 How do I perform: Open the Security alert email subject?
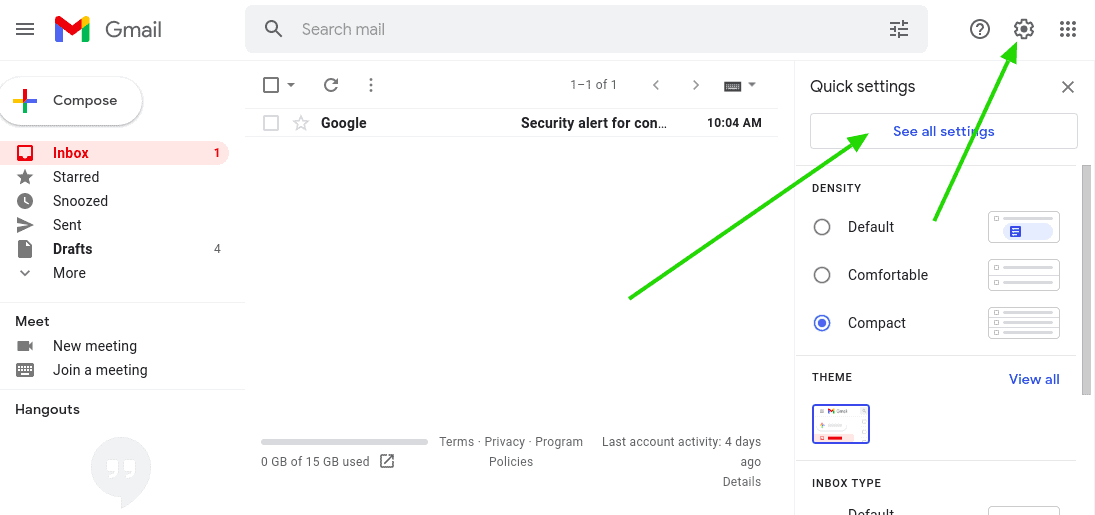point(594,124)
